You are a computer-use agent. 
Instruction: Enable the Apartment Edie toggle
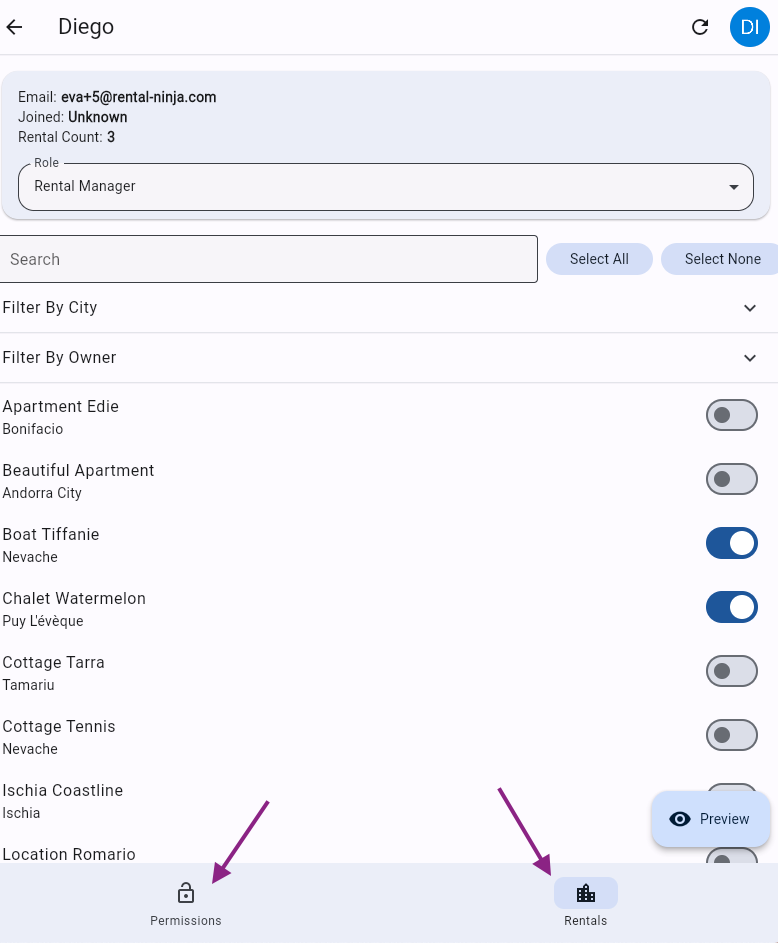tap(731, 415)
